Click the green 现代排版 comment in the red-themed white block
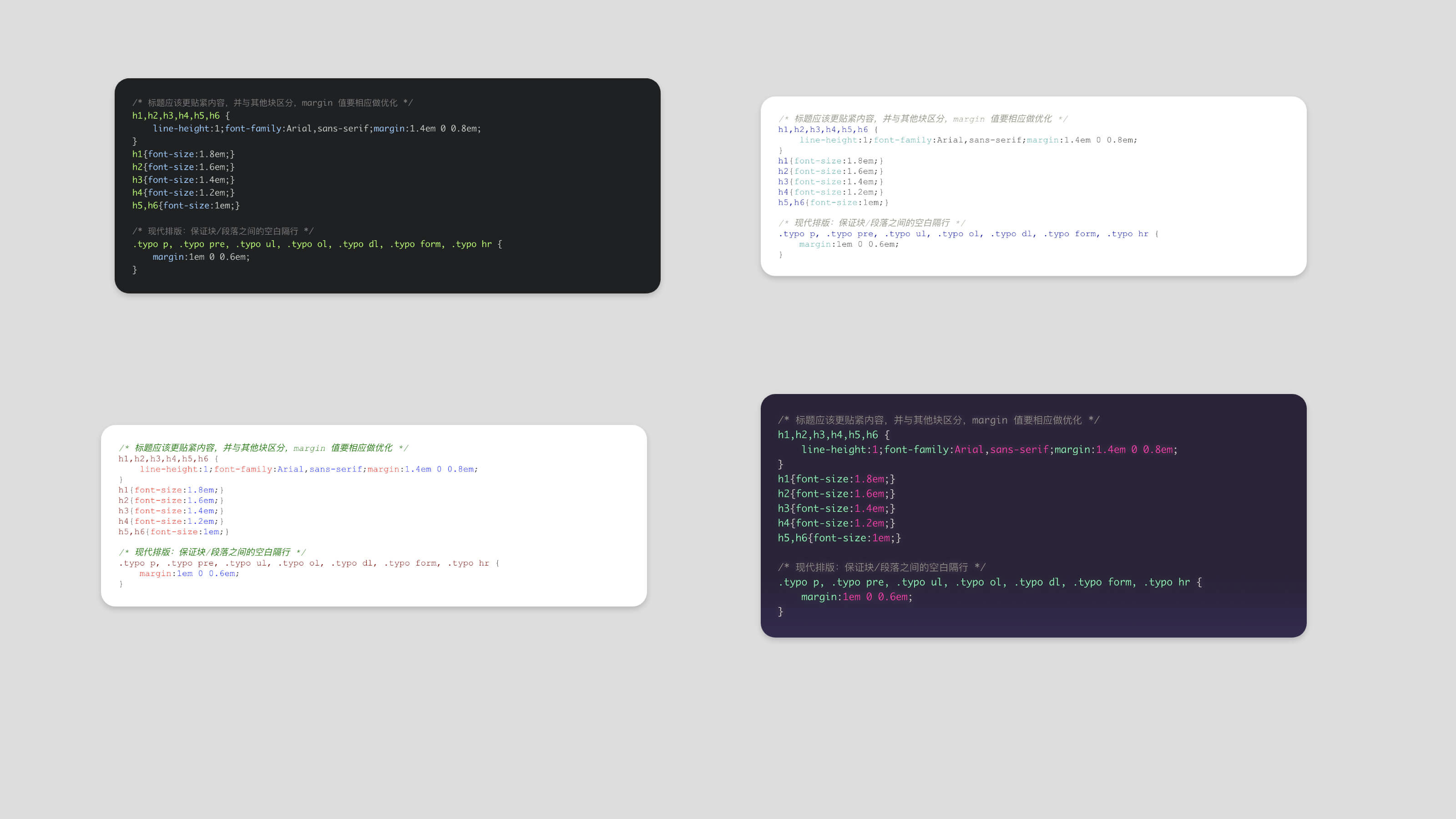1456x819 pixels. coord(212,551)
